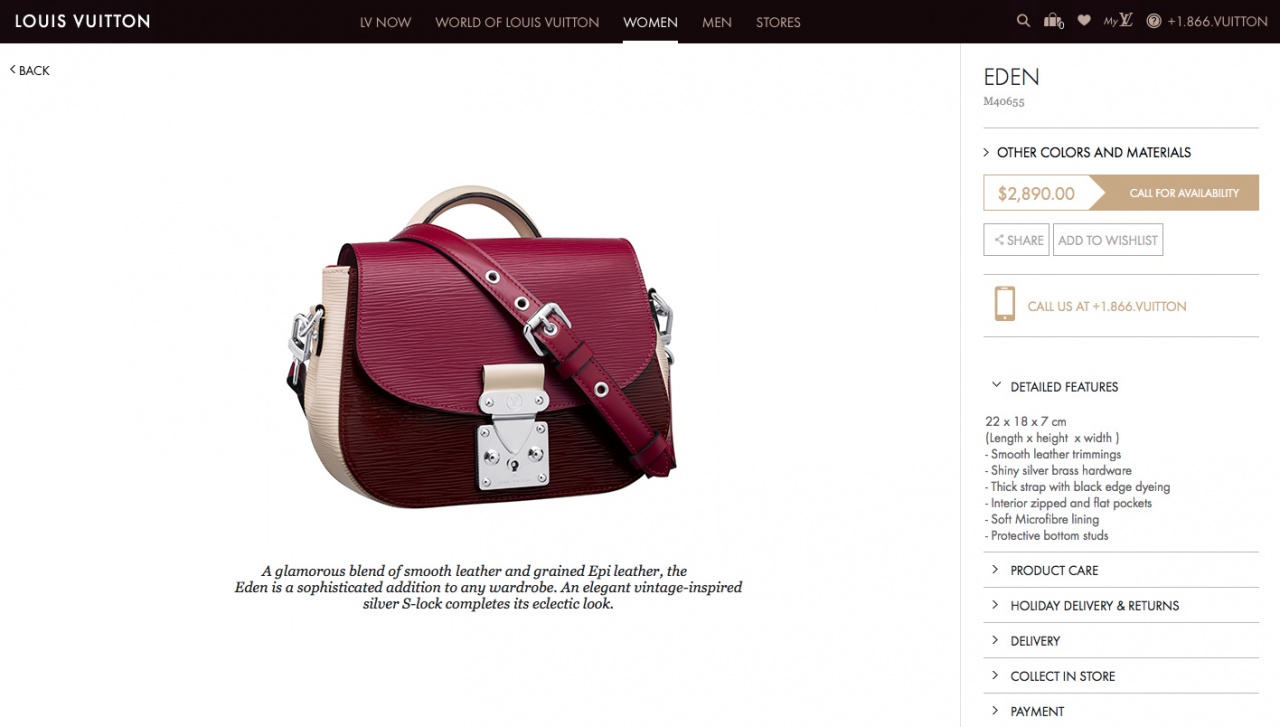Open the World of Louis Vuitton menu
Viewport: 1280px width, 727px height.
(517, 22)
